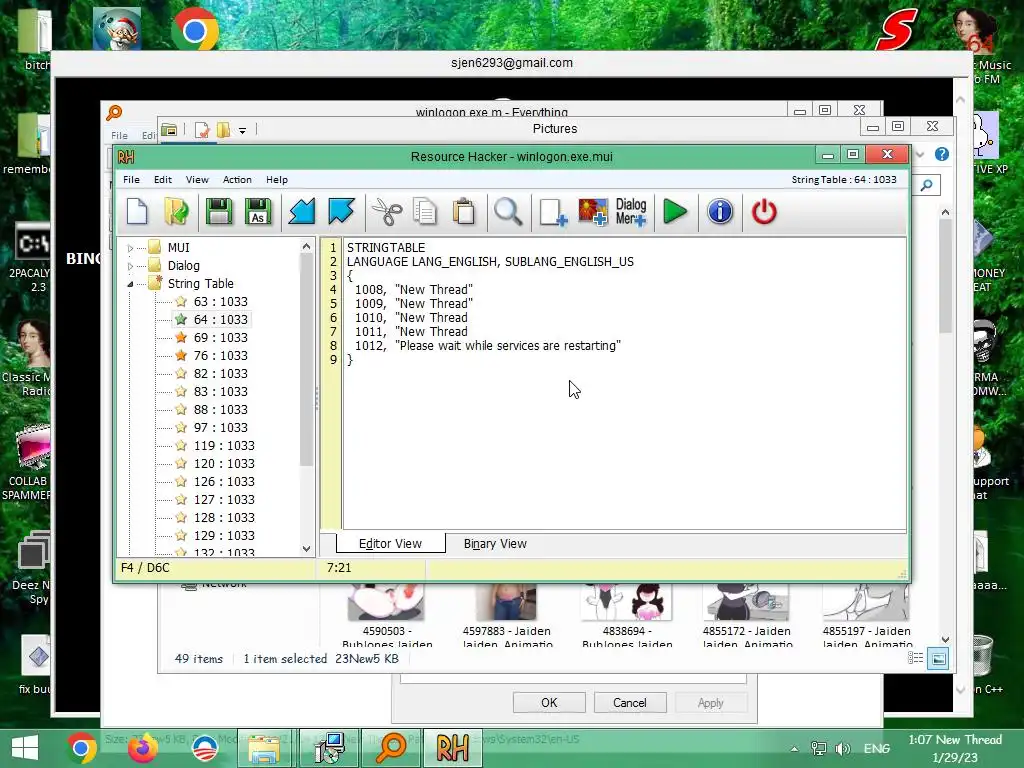
Task: Click the blue arrow pointing down-left
Action: click(302, 212)
